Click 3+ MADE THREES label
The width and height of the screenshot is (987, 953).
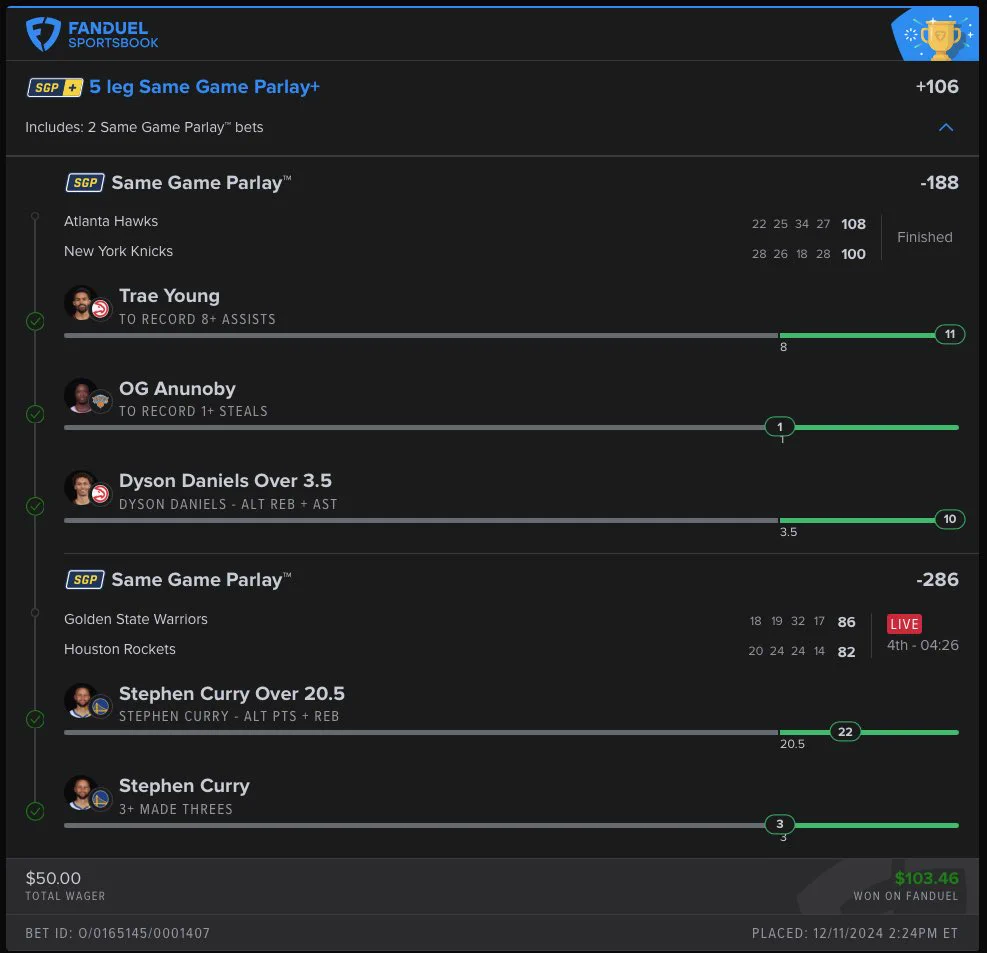(176, 809)
